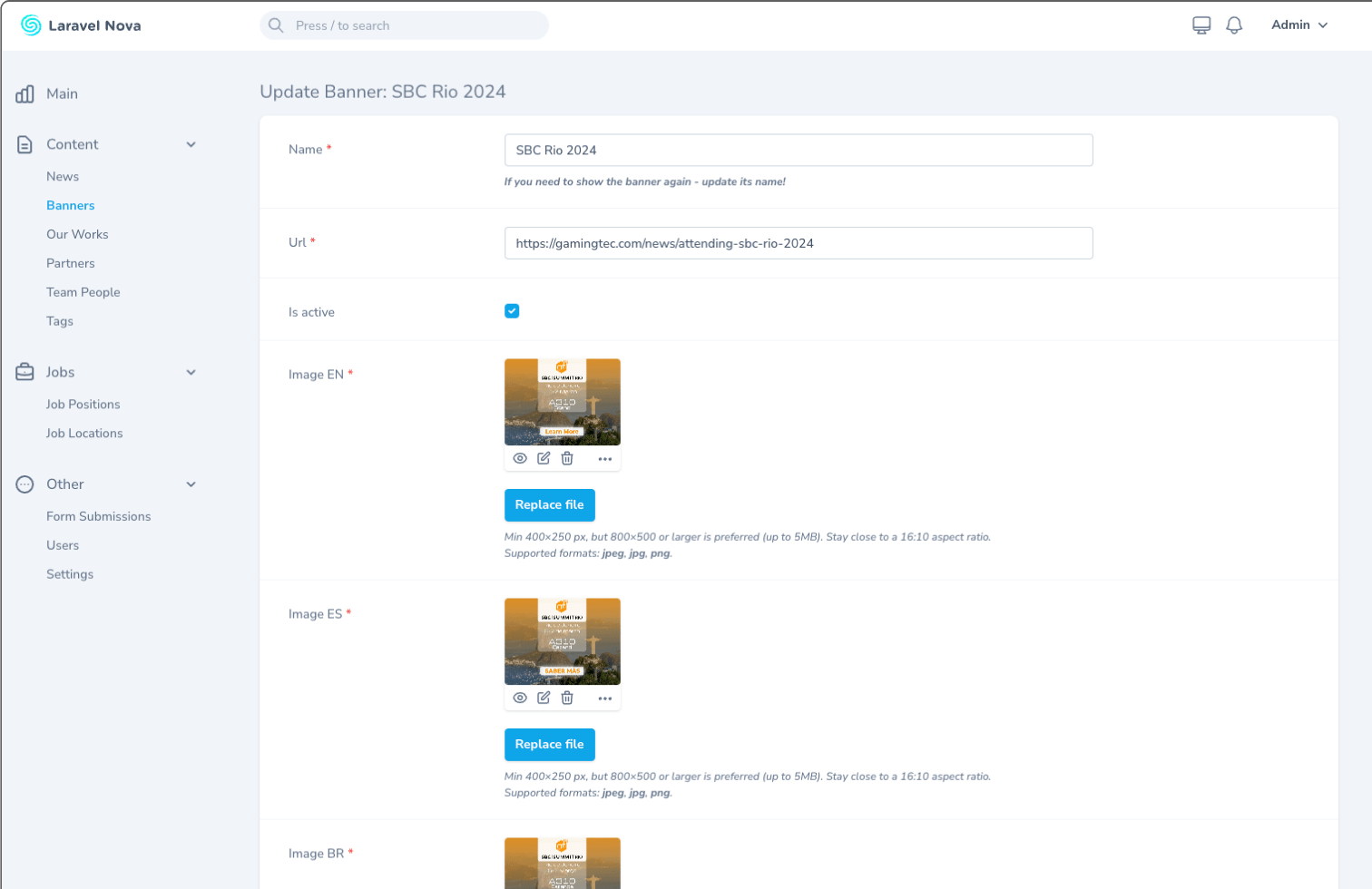Click Replace file for Image ES
Image resolution: width=1372 pixels, height=889 pixels.
549,744
